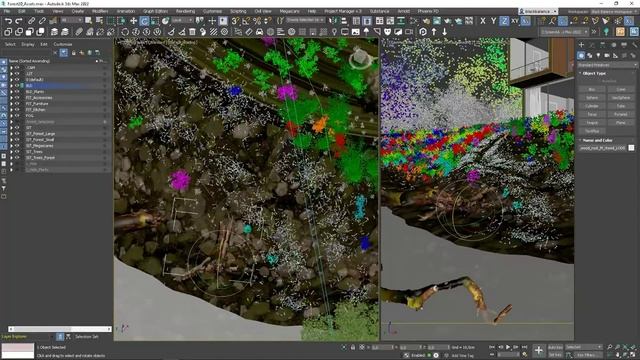
Task: Toggle visibility eye of SET_Trees layer
Action: 17,151
